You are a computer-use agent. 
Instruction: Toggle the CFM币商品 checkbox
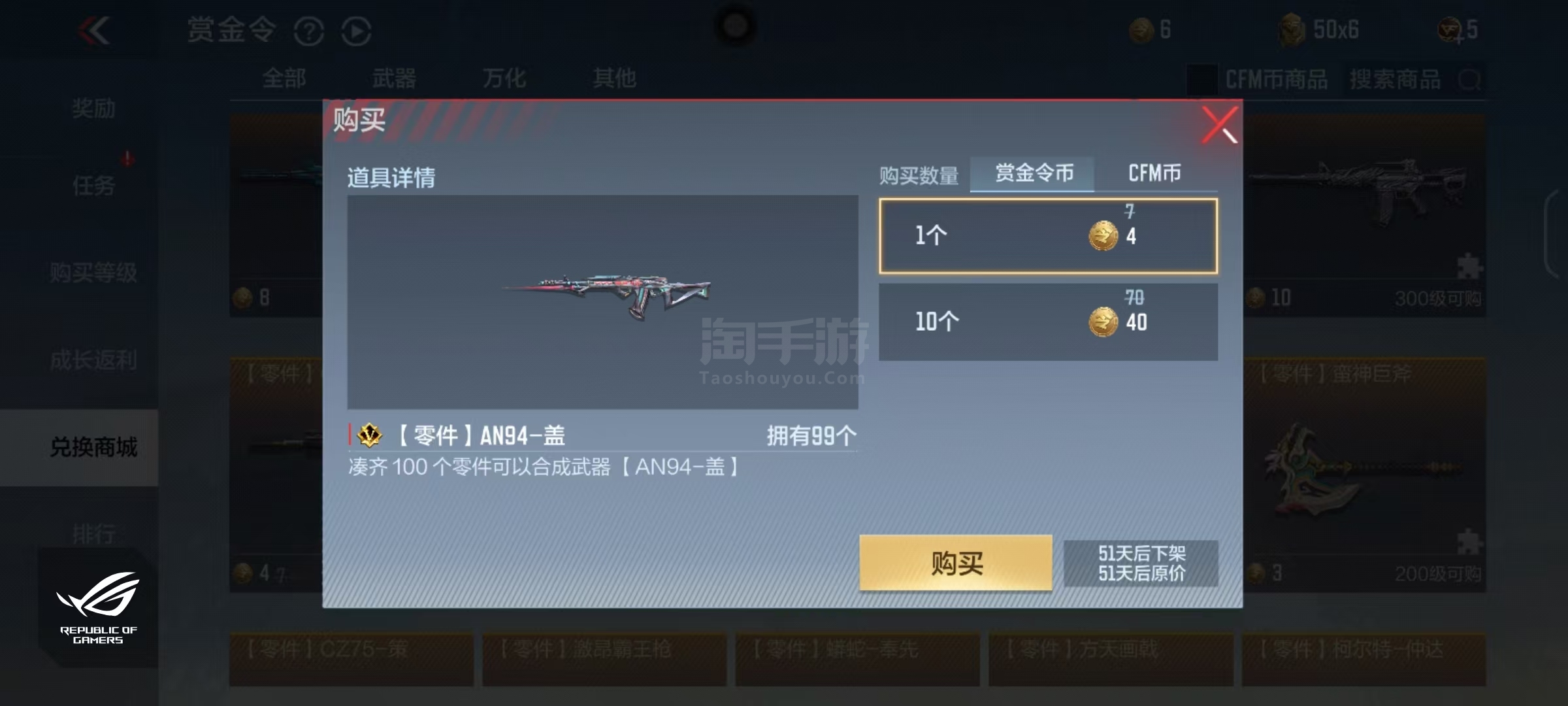pos(1202,80)
